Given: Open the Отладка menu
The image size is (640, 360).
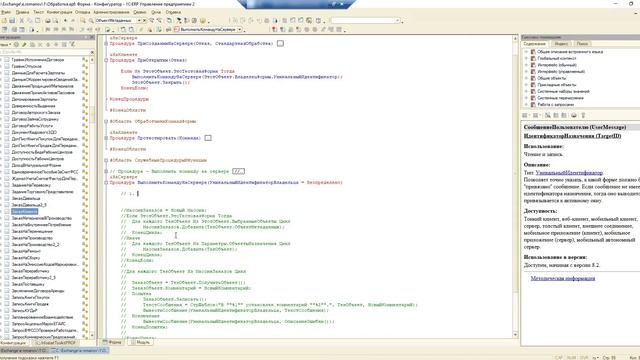Looking at the screenshot, I should (x=82, y=12).
